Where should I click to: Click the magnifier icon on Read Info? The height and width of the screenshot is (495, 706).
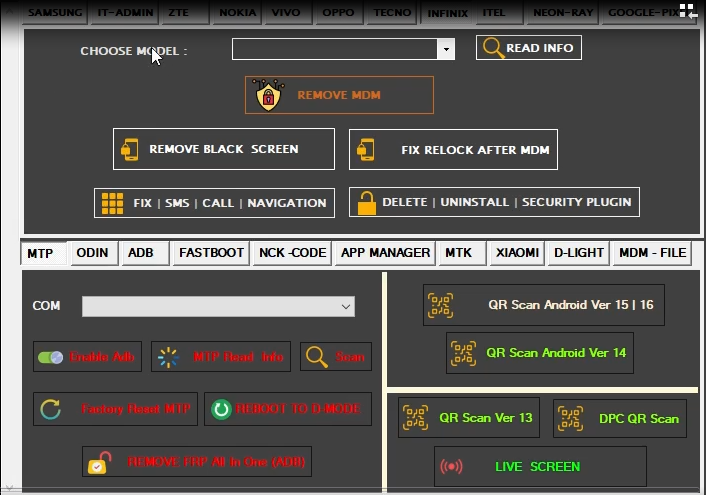pos(492,48)
